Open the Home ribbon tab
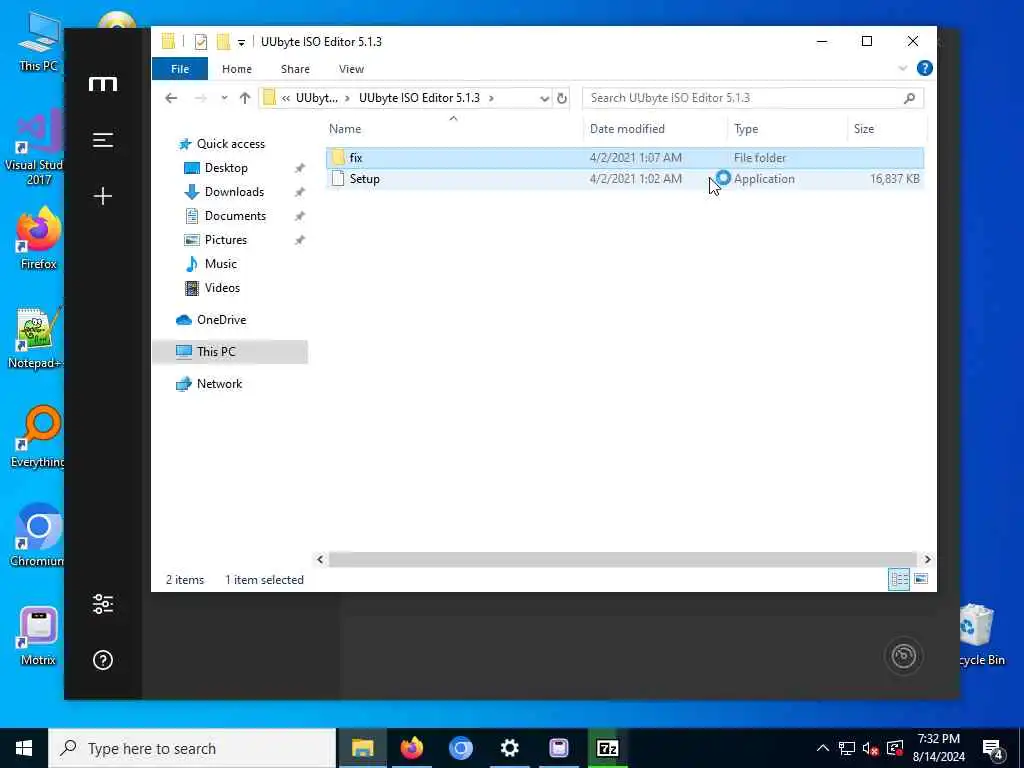Viewport: 1024px width, 768px height. coord(236,69)
